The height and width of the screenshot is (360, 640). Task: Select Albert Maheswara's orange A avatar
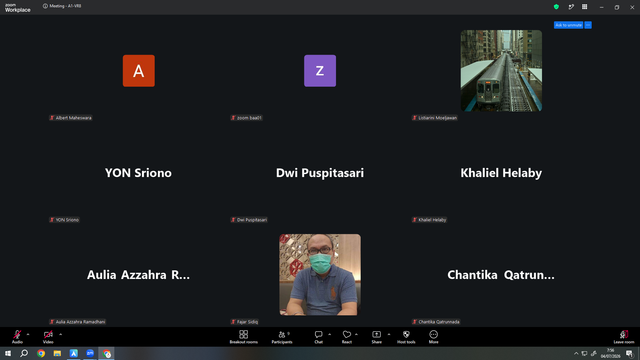click(139, 71)
